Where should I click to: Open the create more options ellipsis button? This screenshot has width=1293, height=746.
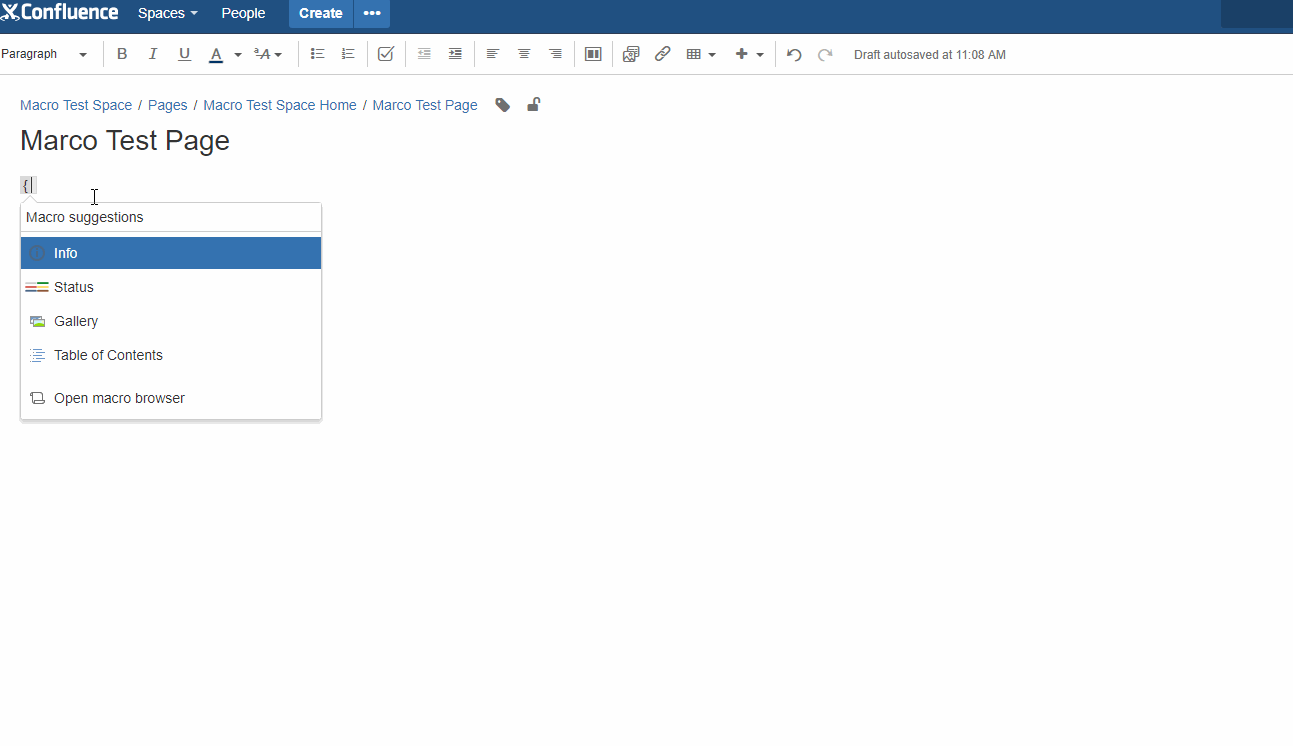click(x=372, y=13)
